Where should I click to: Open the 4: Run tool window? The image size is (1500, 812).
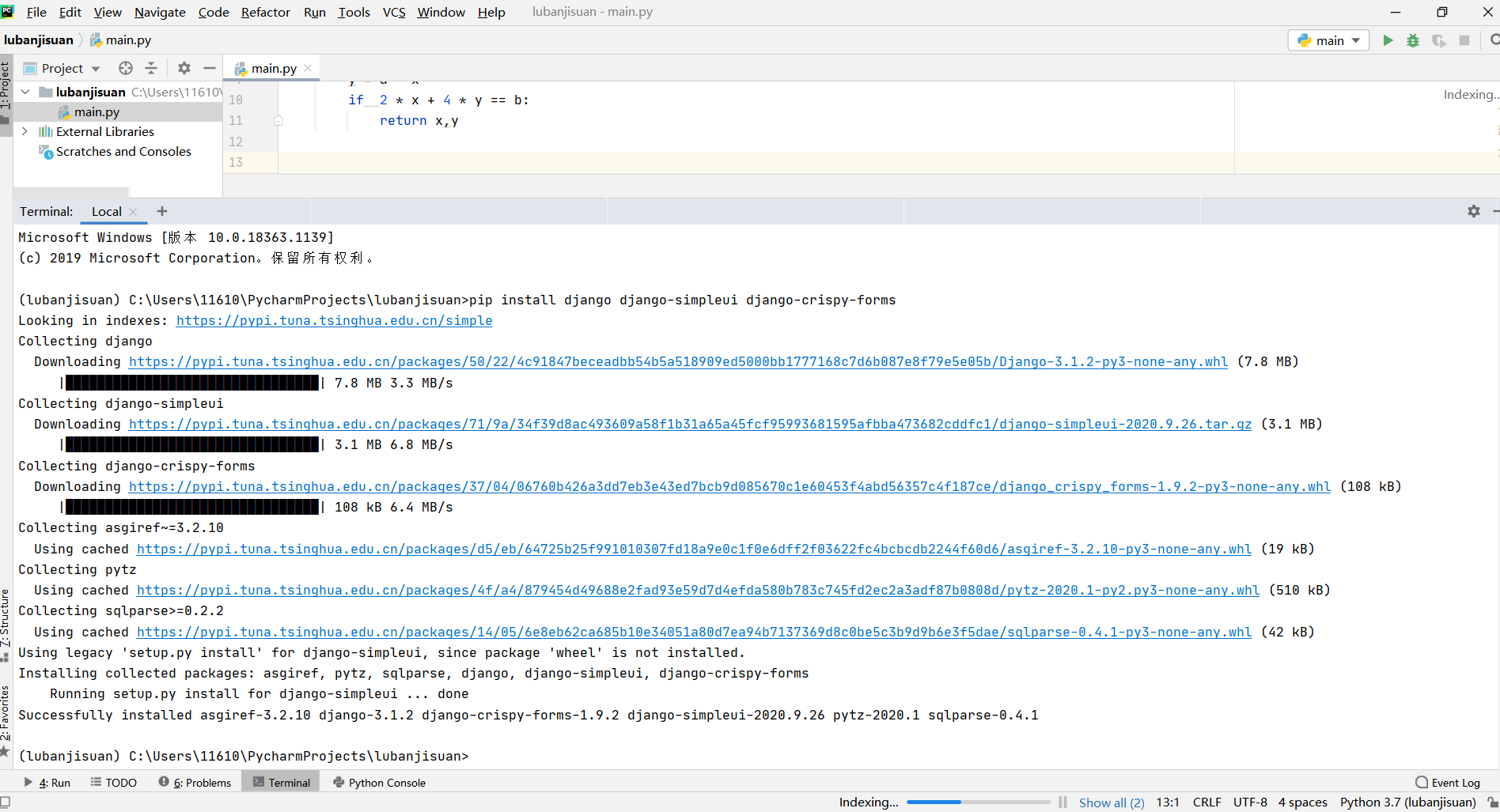click(47, 783)
